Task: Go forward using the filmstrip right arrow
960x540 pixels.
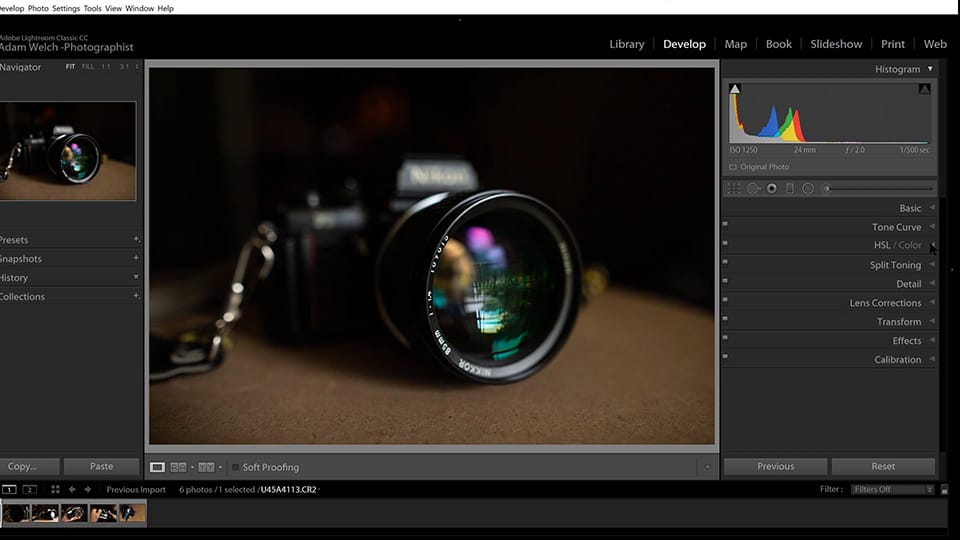Action: 88,489
